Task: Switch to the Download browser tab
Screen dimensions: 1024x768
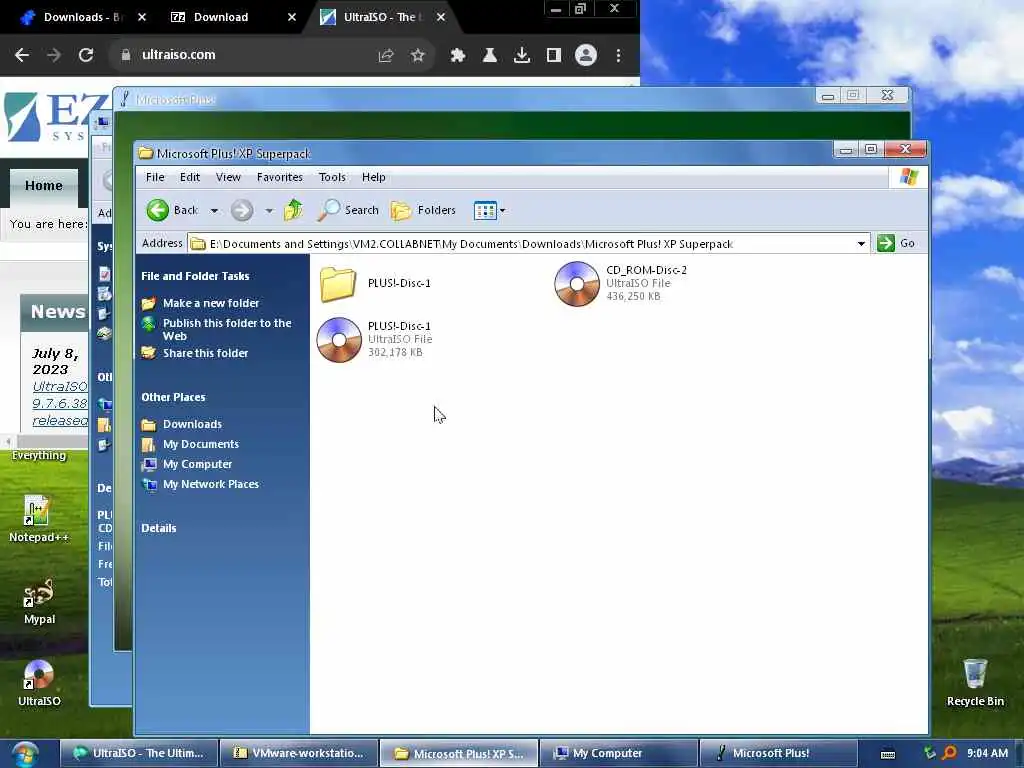Action: click(230, 17)
